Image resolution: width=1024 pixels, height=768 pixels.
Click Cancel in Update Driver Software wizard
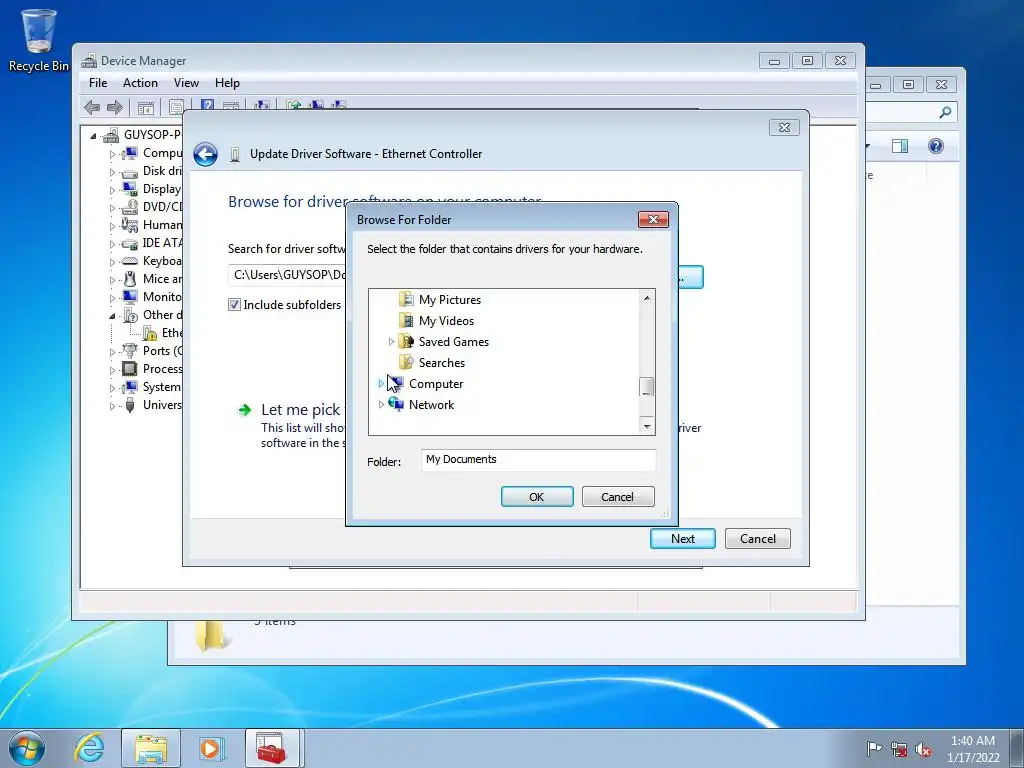[758, 539]
